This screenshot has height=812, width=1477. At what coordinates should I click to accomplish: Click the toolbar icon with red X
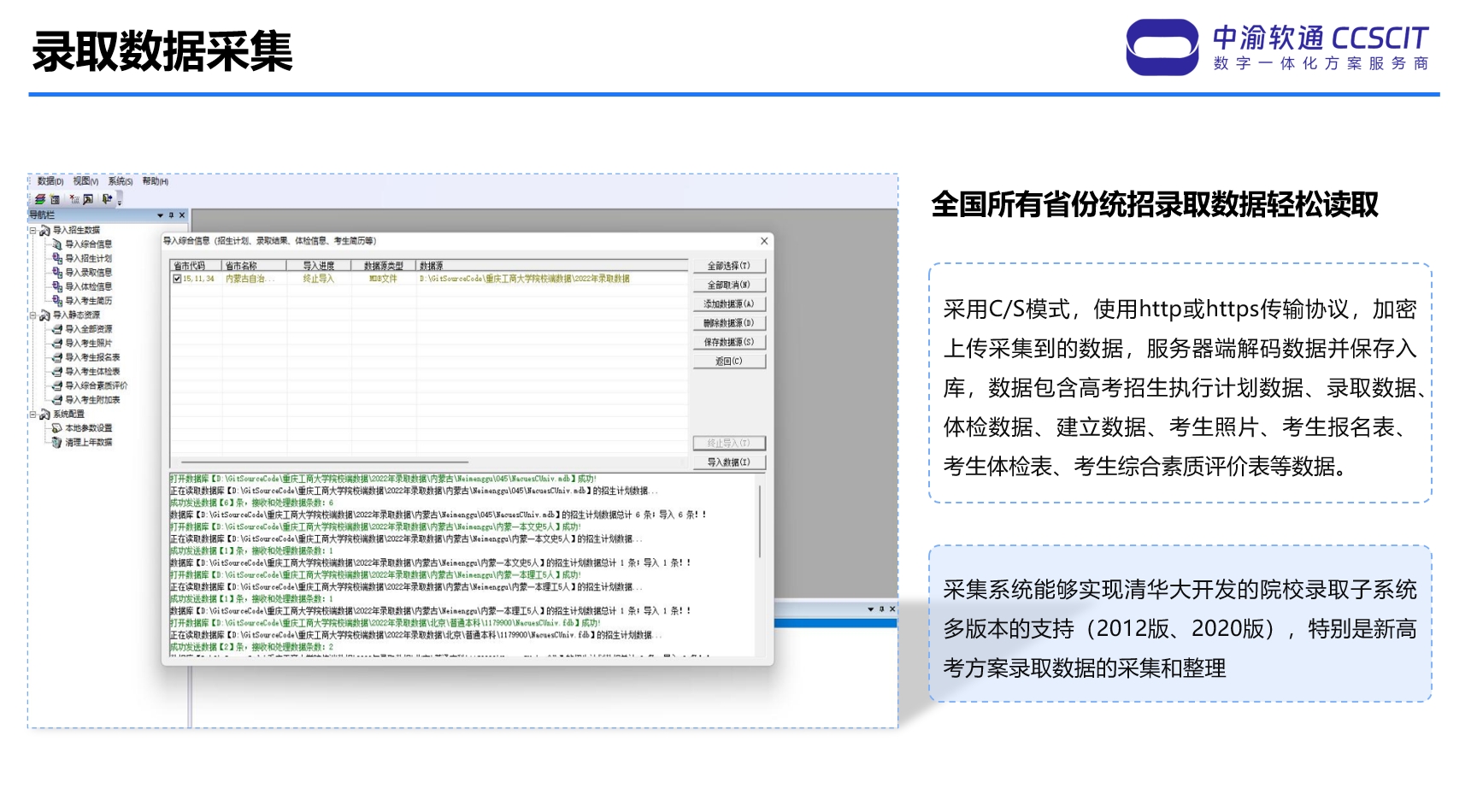[x=74, y=199]
